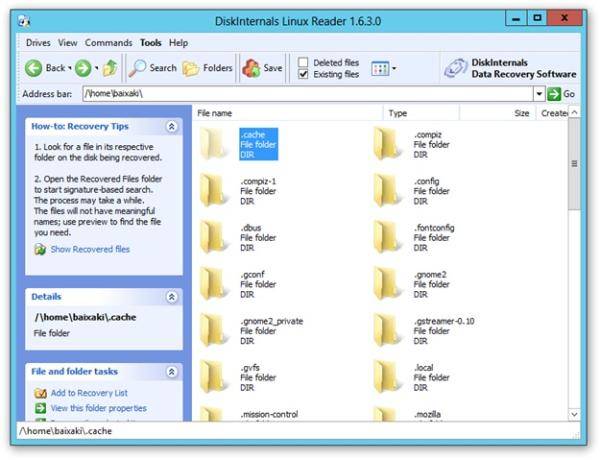600x460 pixels.
Task: Enable the Deleted files checkbox
Action: click(x=303, y=62)
